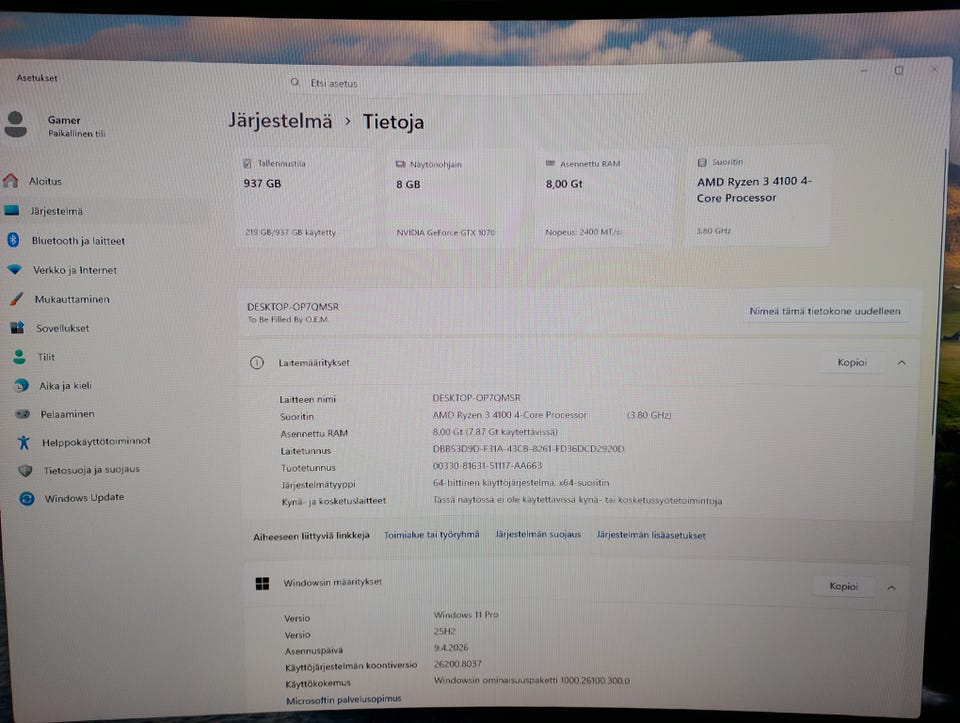Click the Järjestelmä monitor icon
Image resolution: width=960 pixels, height=723 pixels.
click(12, 210)
